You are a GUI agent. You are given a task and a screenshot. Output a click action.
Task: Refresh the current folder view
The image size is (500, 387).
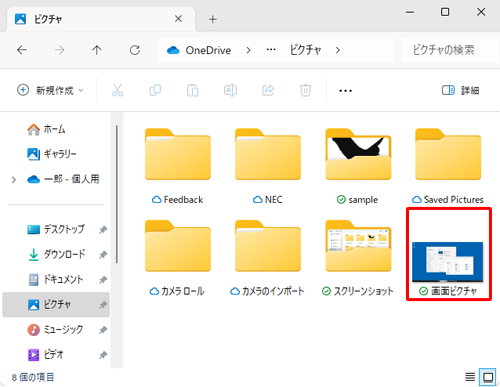point(135,50)
